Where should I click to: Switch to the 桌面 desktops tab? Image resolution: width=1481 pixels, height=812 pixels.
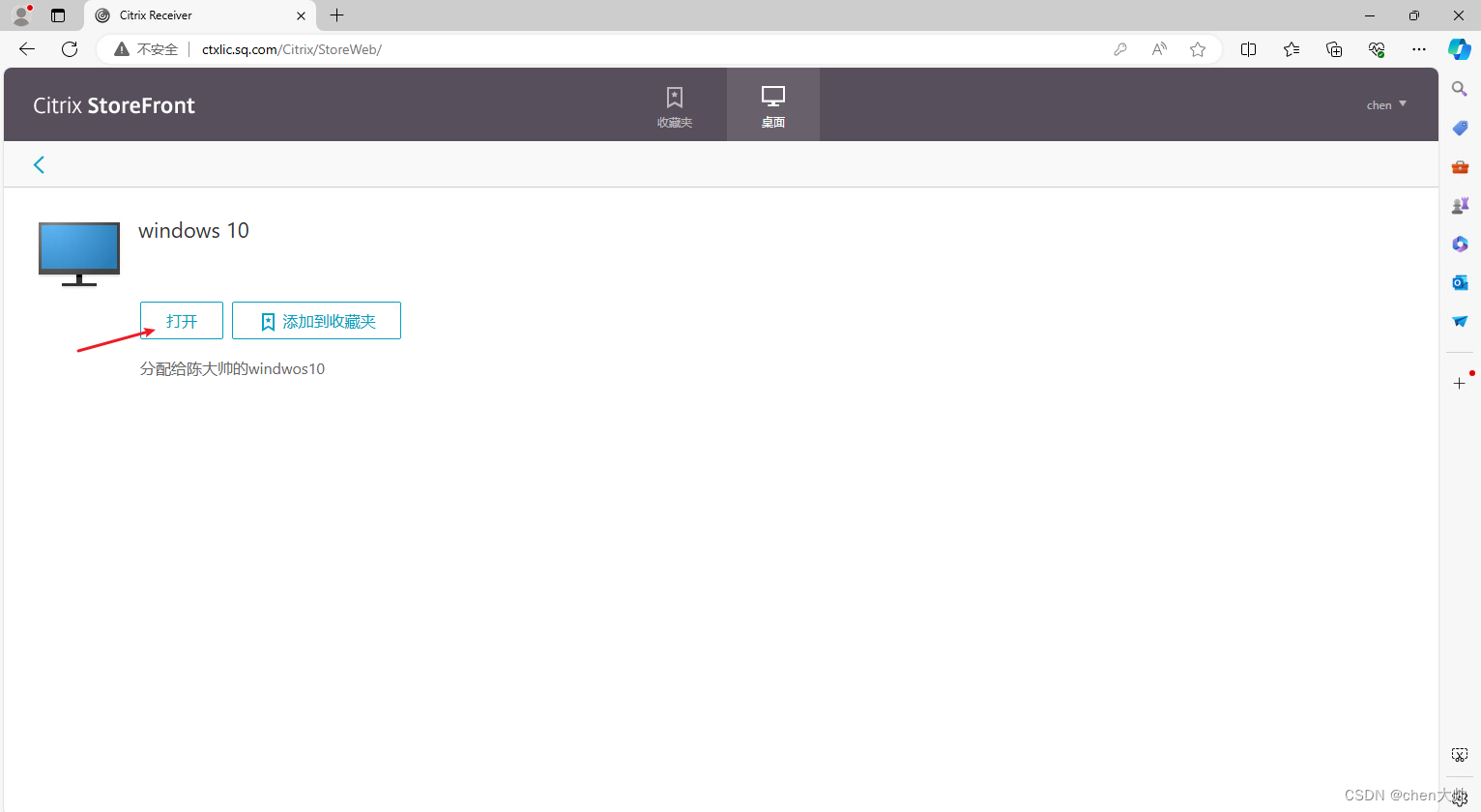773,106
